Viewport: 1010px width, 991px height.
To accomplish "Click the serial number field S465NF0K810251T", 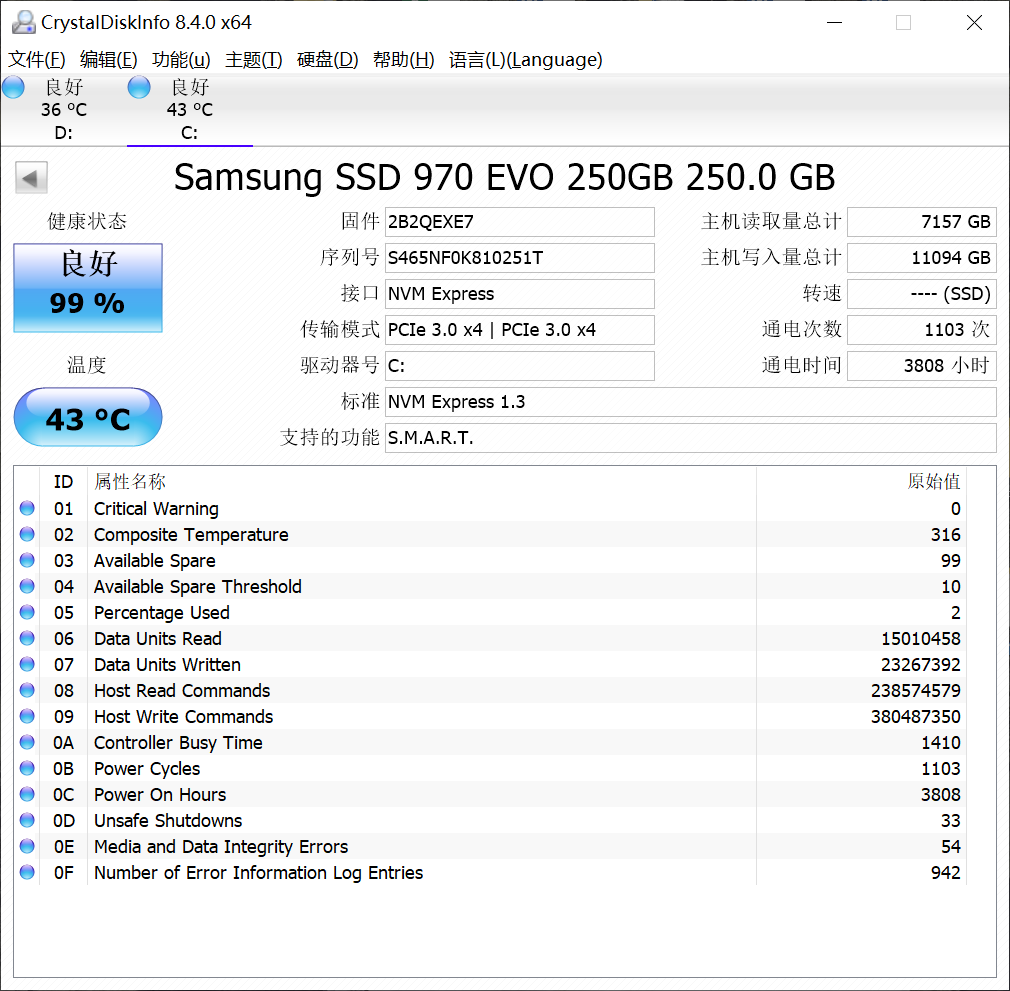I will (520, 258).
